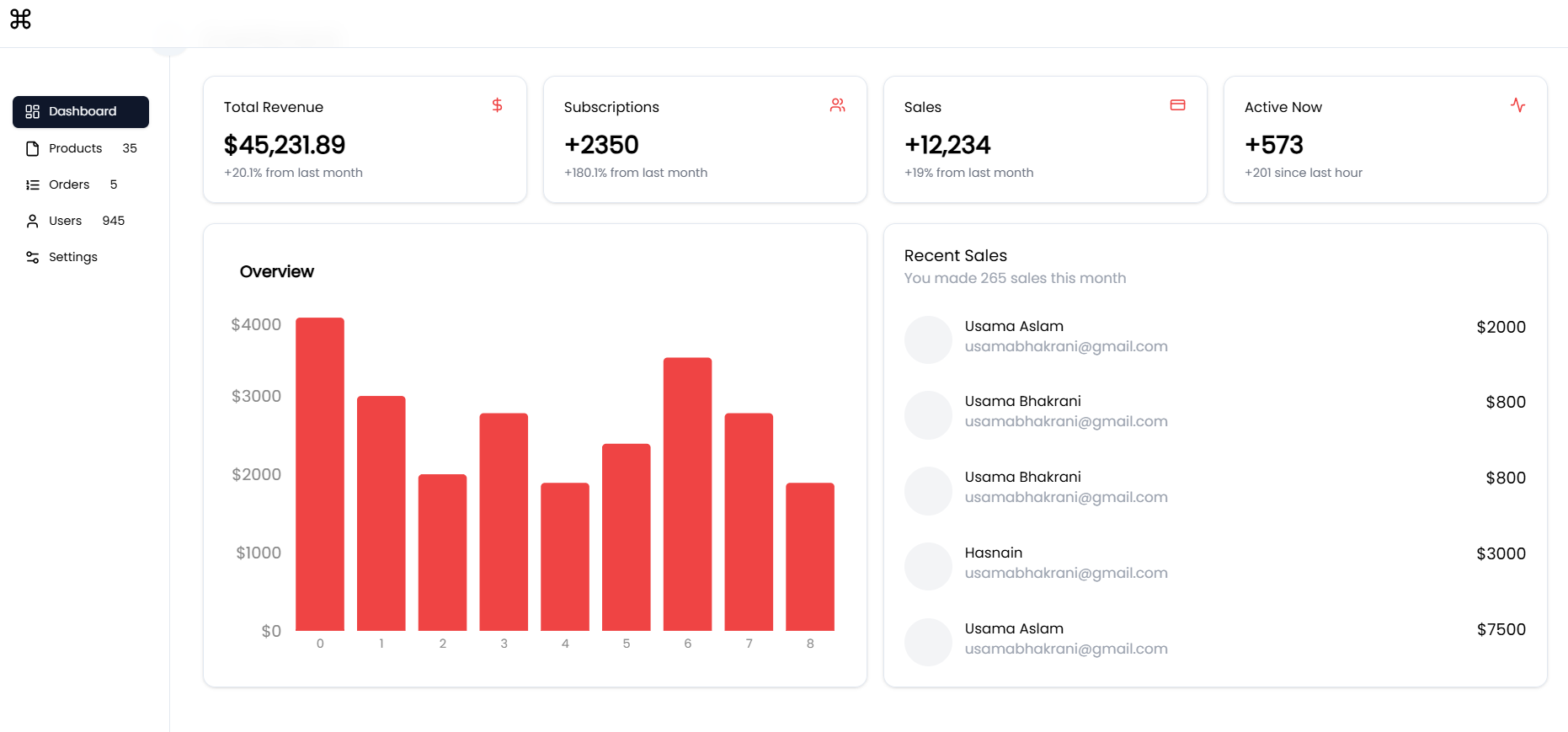Click the $4000 y-axis label
The image size is (1568, 732).
point(256,324)
